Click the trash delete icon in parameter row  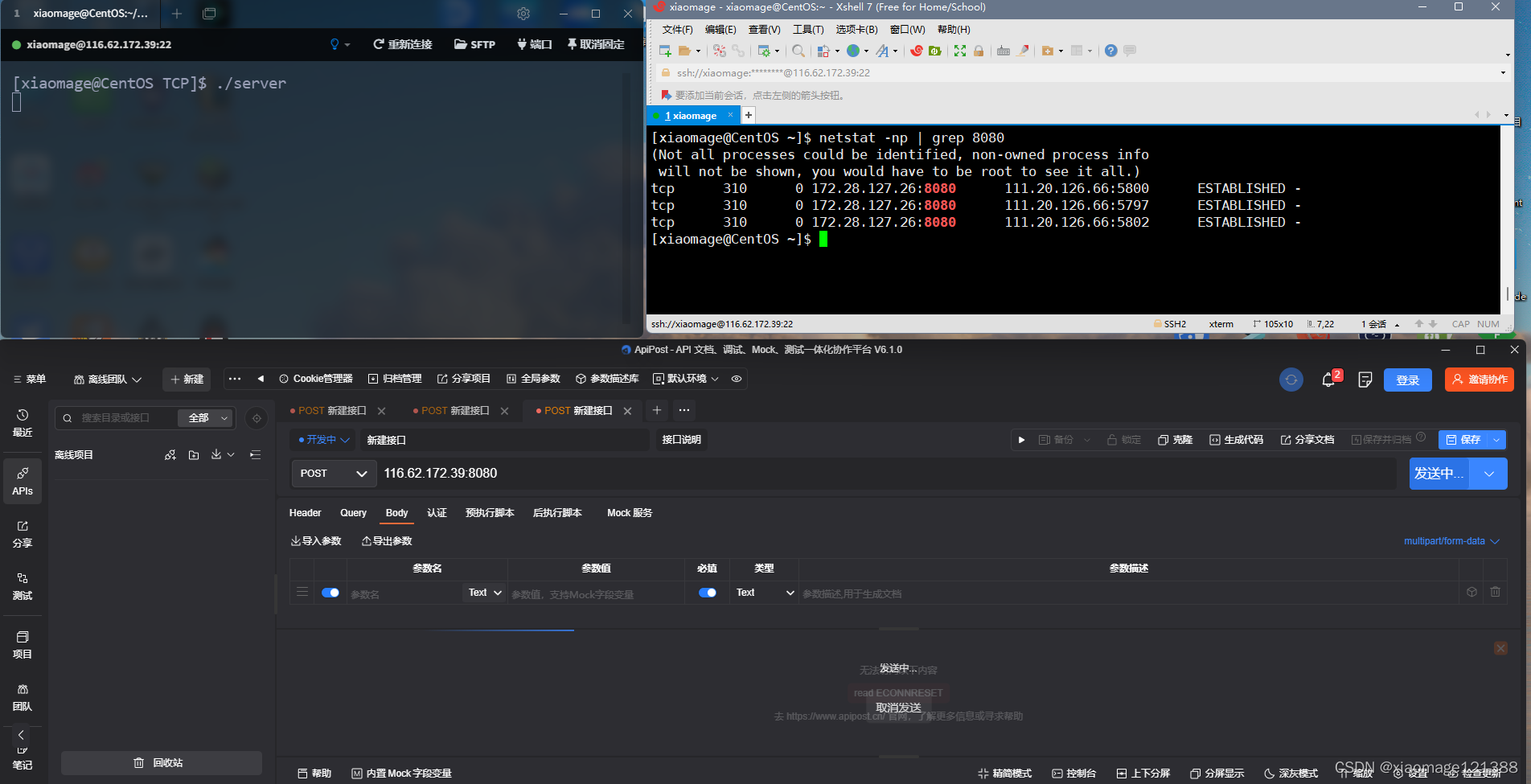click(x=1495, y=592)
